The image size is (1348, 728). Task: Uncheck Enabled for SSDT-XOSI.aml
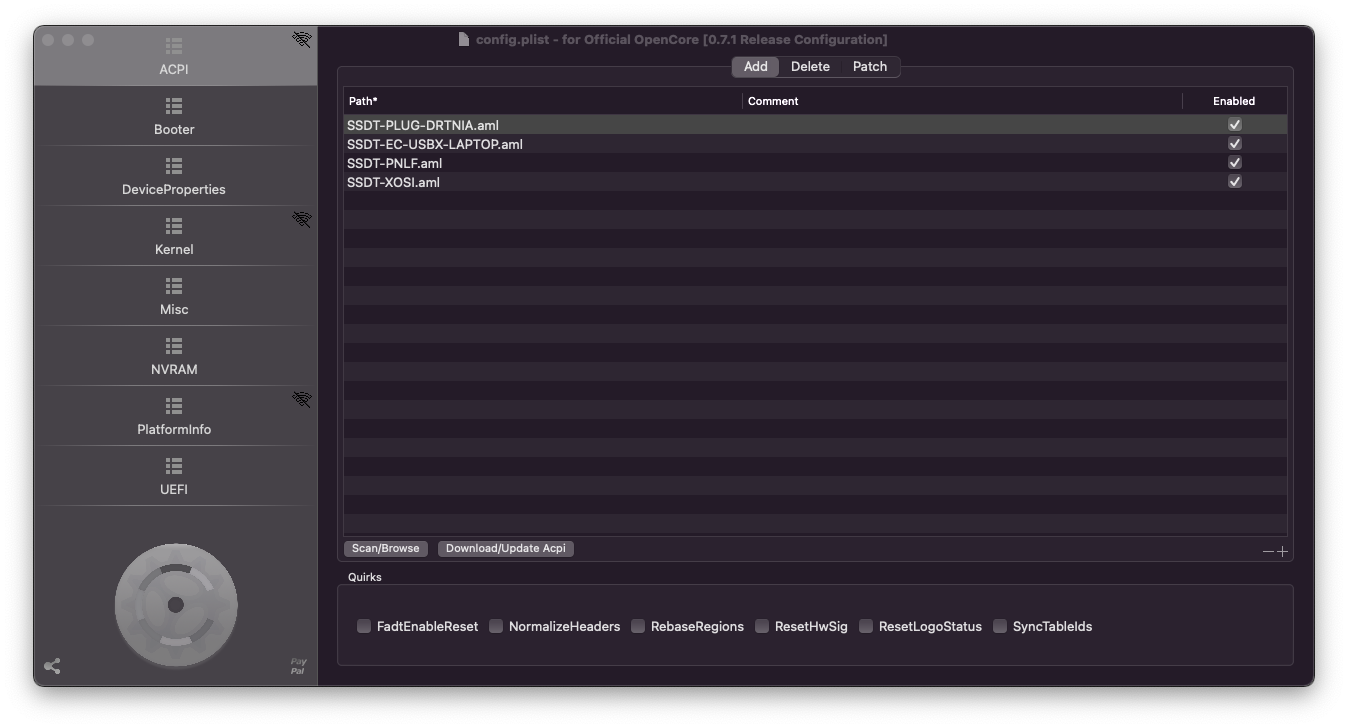(x=1234, y=182)
